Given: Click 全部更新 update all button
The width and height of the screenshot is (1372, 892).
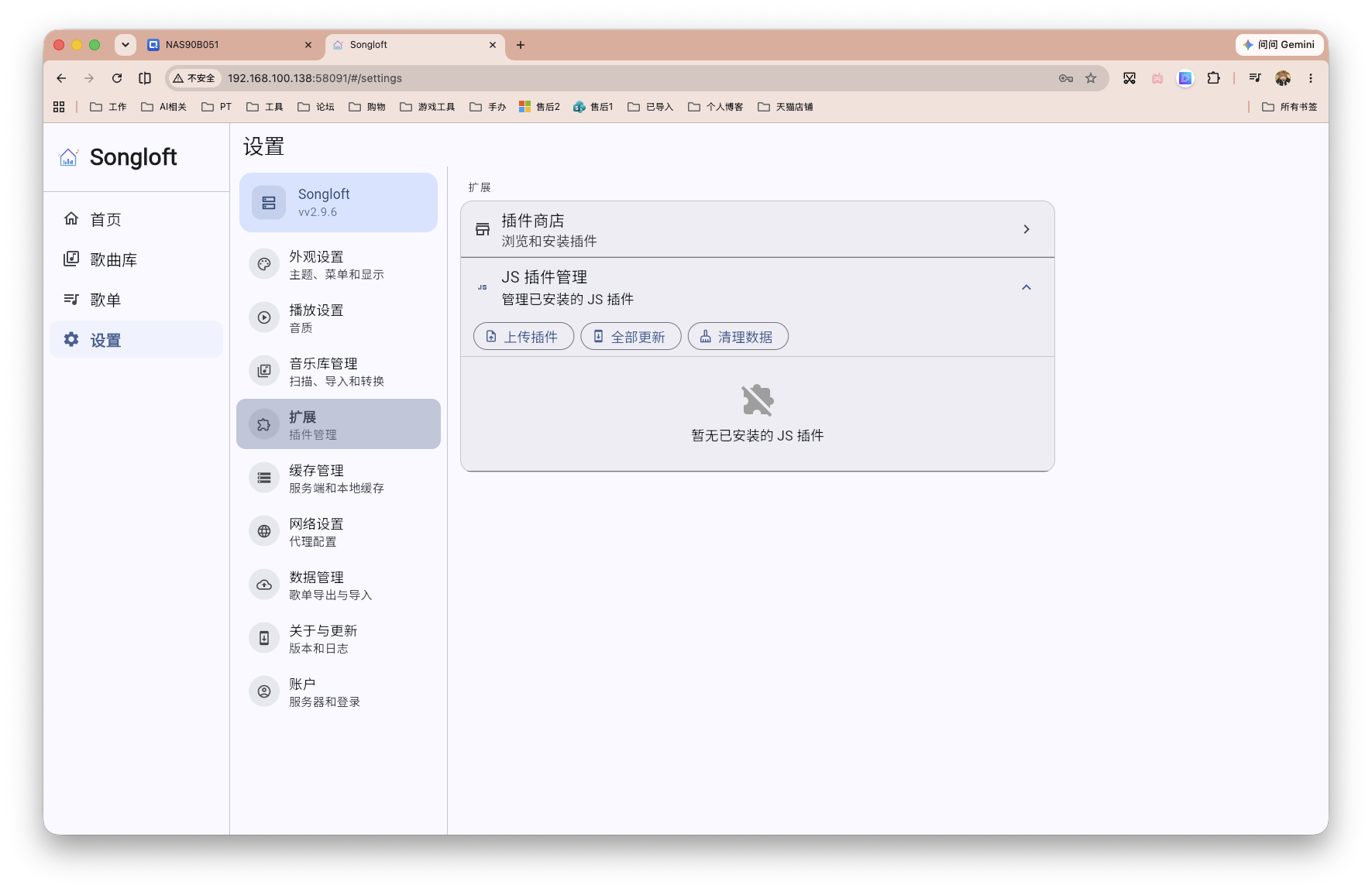Looking at the screenshot, I should tap(631, 337).
